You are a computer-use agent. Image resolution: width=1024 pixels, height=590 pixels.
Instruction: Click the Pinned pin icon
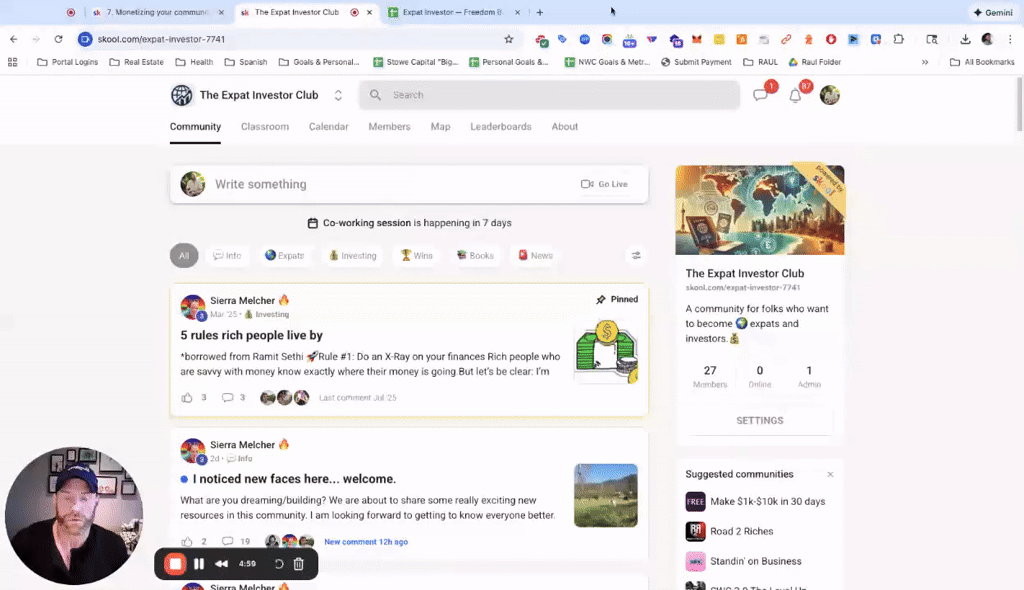tap(601, 299)
